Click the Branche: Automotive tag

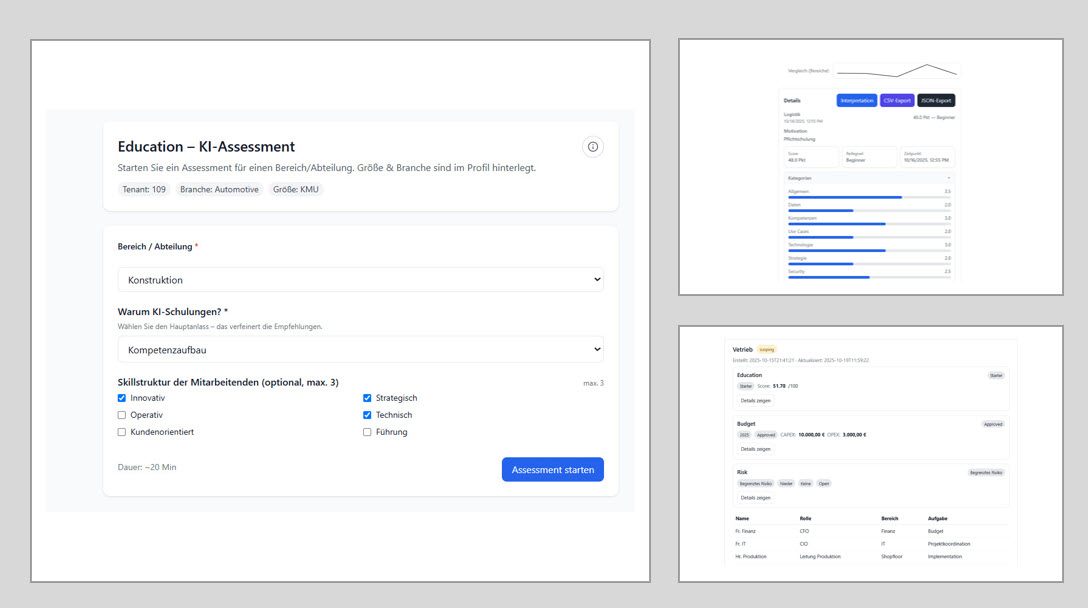click(x=219, y=189)
